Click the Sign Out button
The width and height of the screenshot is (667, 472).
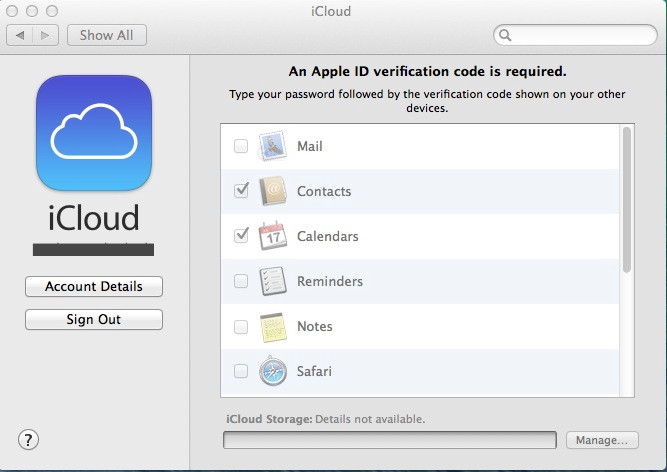pyautogui.click(x=94, y=319)
